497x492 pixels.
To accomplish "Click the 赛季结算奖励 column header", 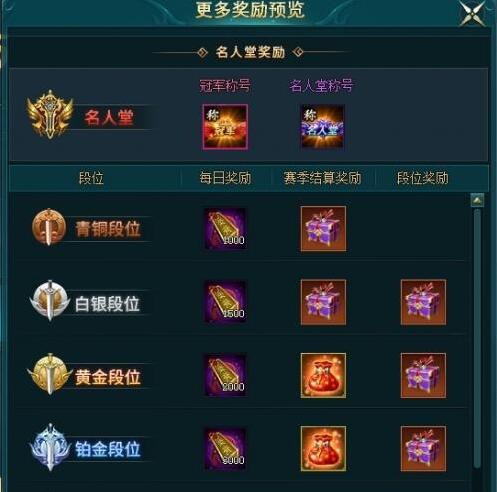I will point(322,178).
